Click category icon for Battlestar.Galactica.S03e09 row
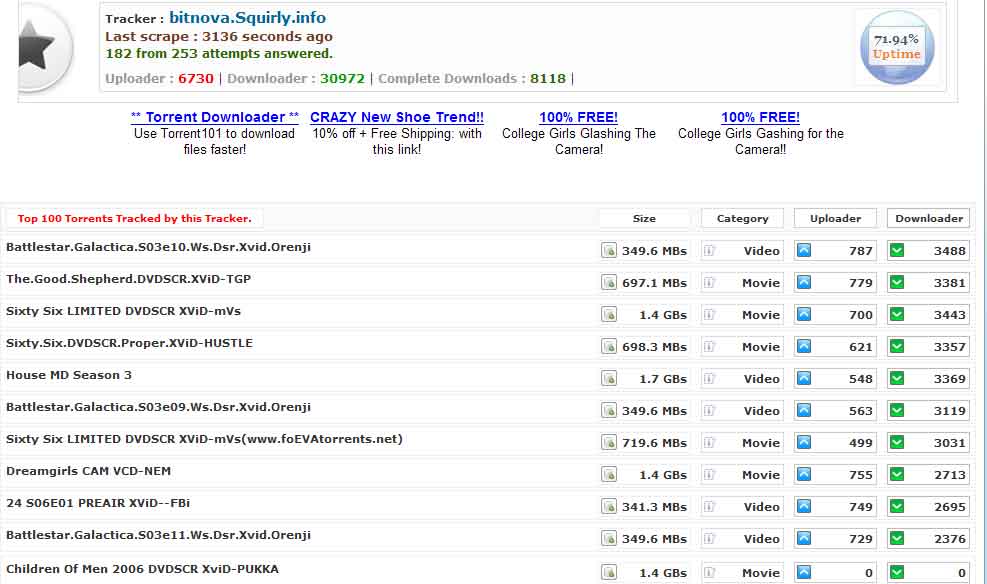The image size is (987, 584). pyautogui.click(x=709, y=410)
